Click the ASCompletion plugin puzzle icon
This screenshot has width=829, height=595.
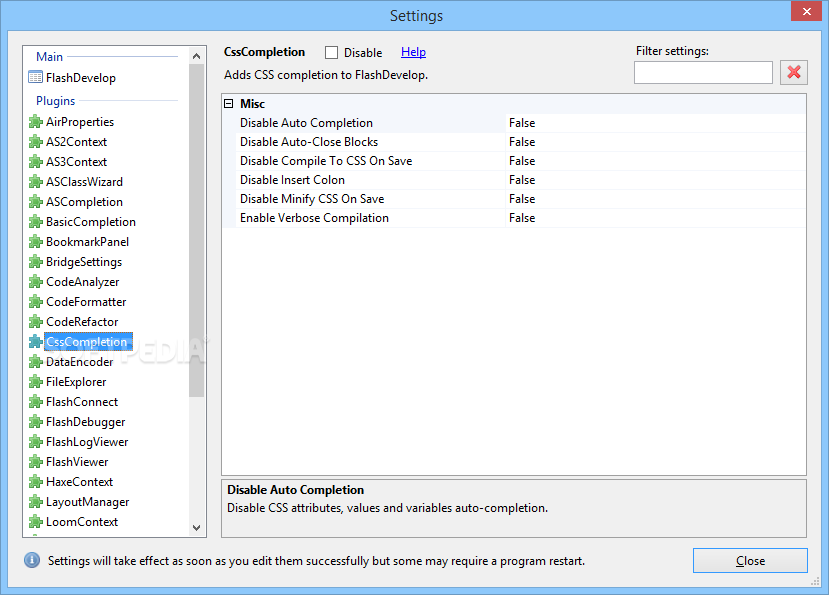[x=35, y=202]
